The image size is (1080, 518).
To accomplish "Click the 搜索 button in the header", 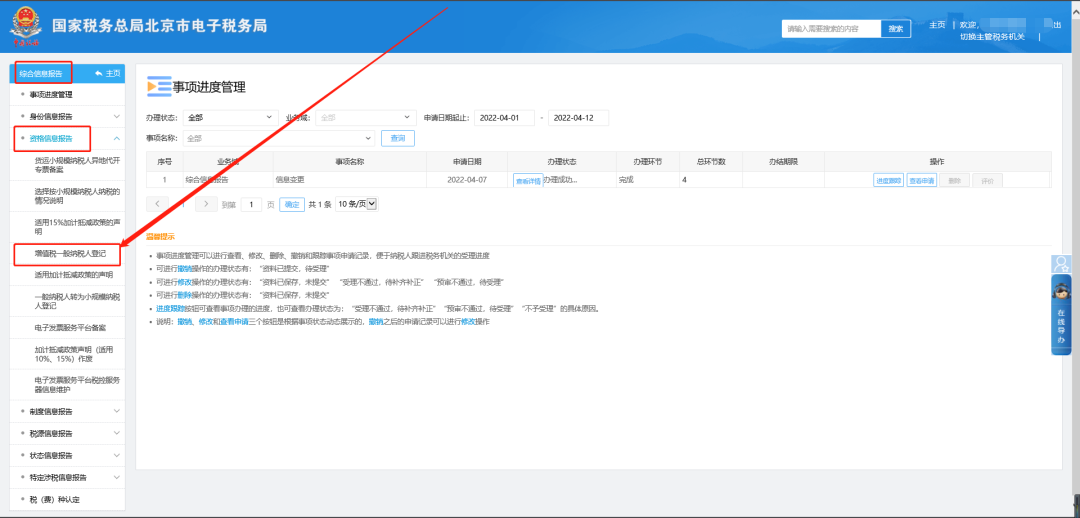I will pyautogui.click(x=895, y=28).
